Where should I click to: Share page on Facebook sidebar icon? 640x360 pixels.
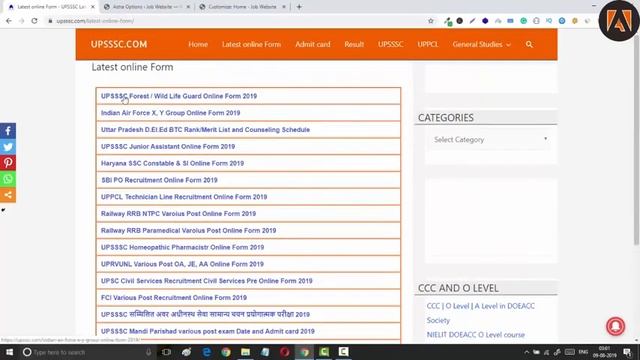(8, 131)
